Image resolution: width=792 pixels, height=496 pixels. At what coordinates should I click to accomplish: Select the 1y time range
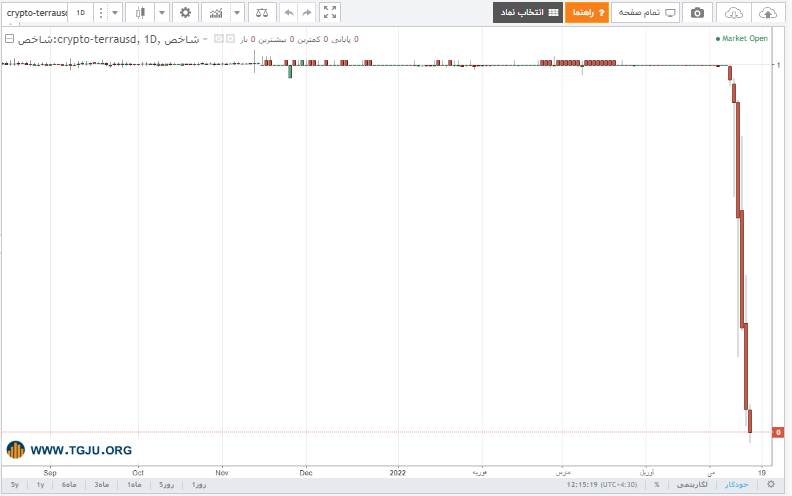tap(40, 485)
